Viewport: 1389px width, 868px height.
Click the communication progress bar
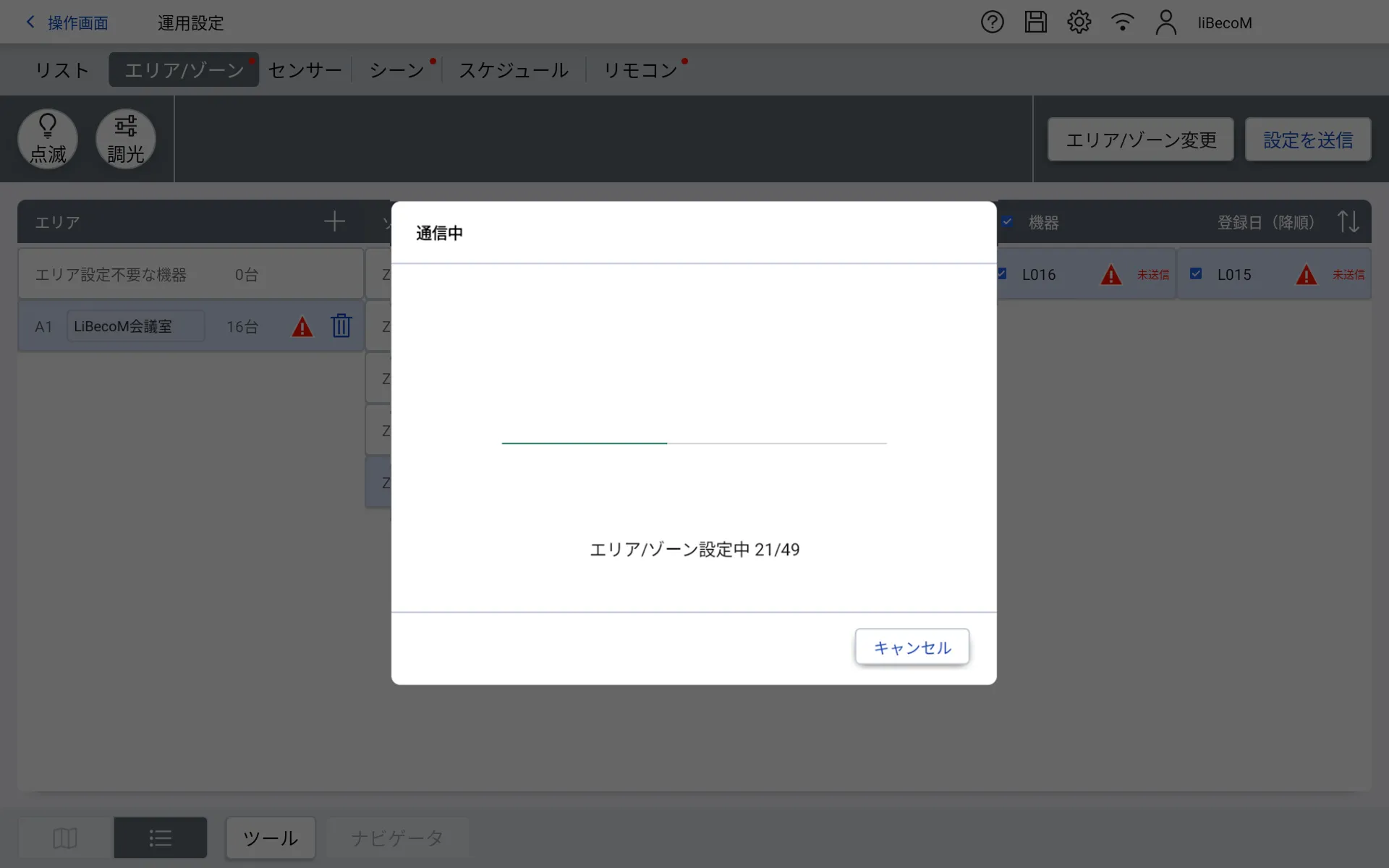tap(694, 443)
